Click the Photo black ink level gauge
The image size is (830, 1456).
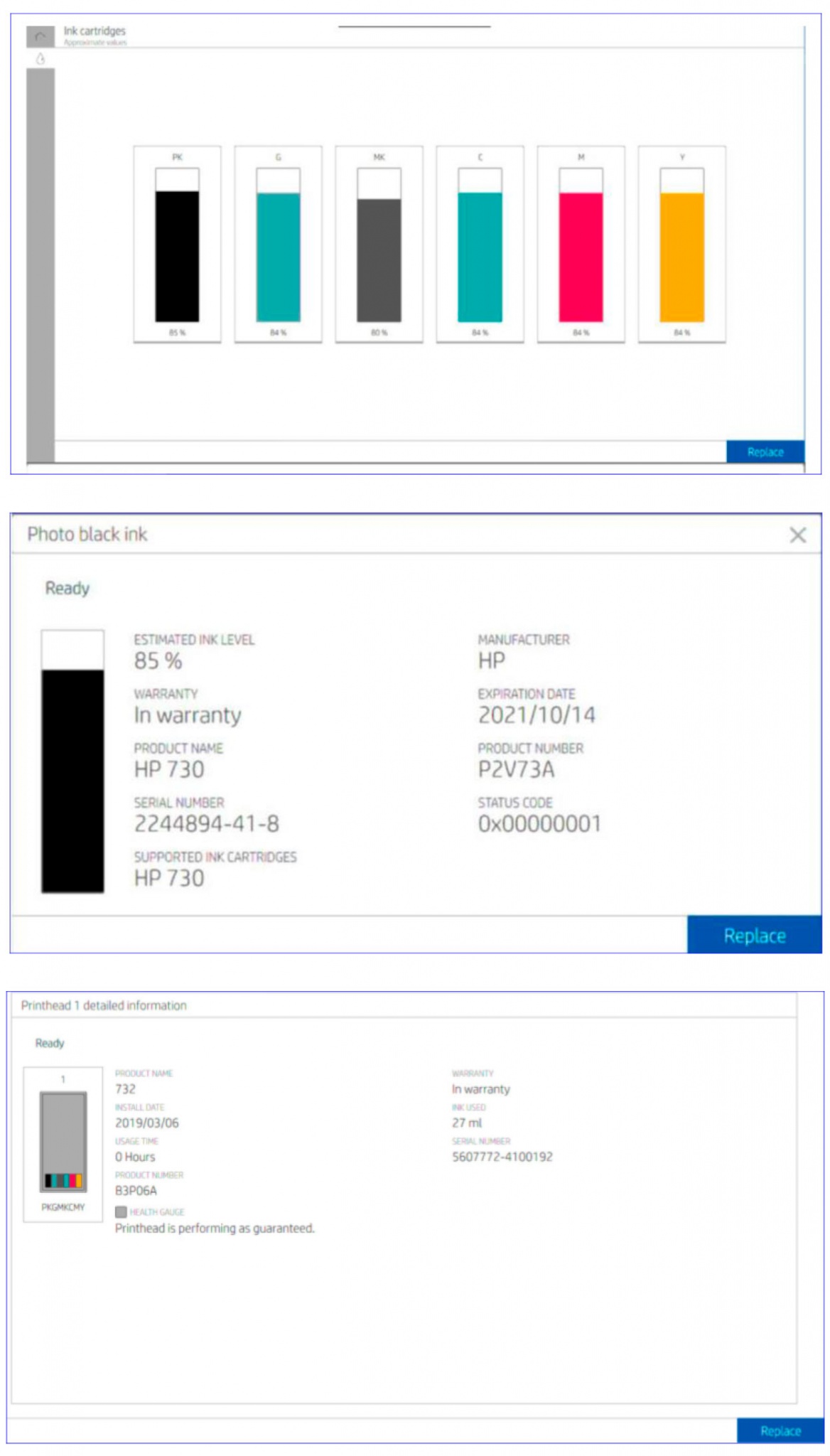coord(72,761)
